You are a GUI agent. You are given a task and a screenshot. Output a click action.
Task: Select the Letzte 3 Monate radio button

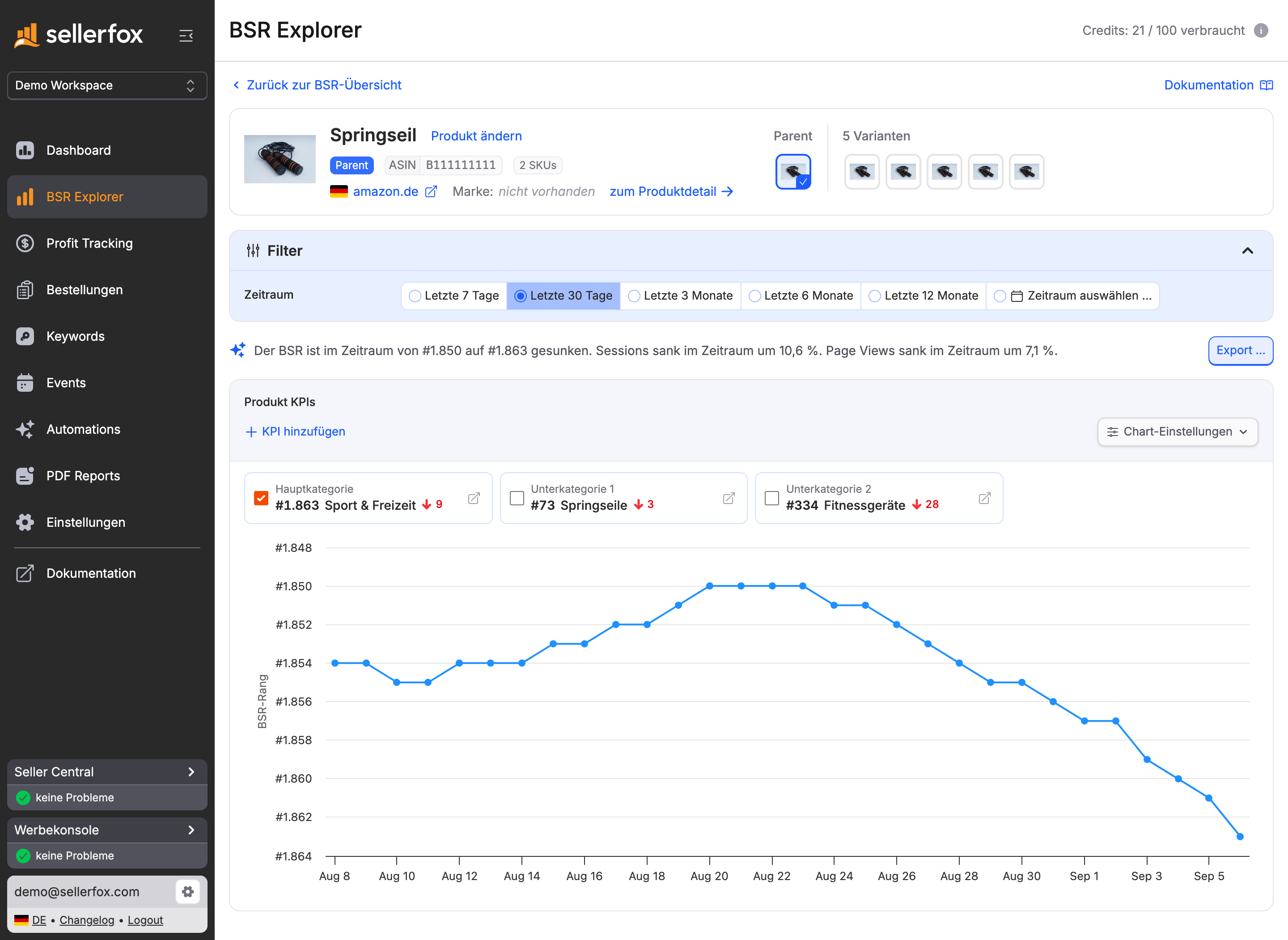click(x=634, y=296)
